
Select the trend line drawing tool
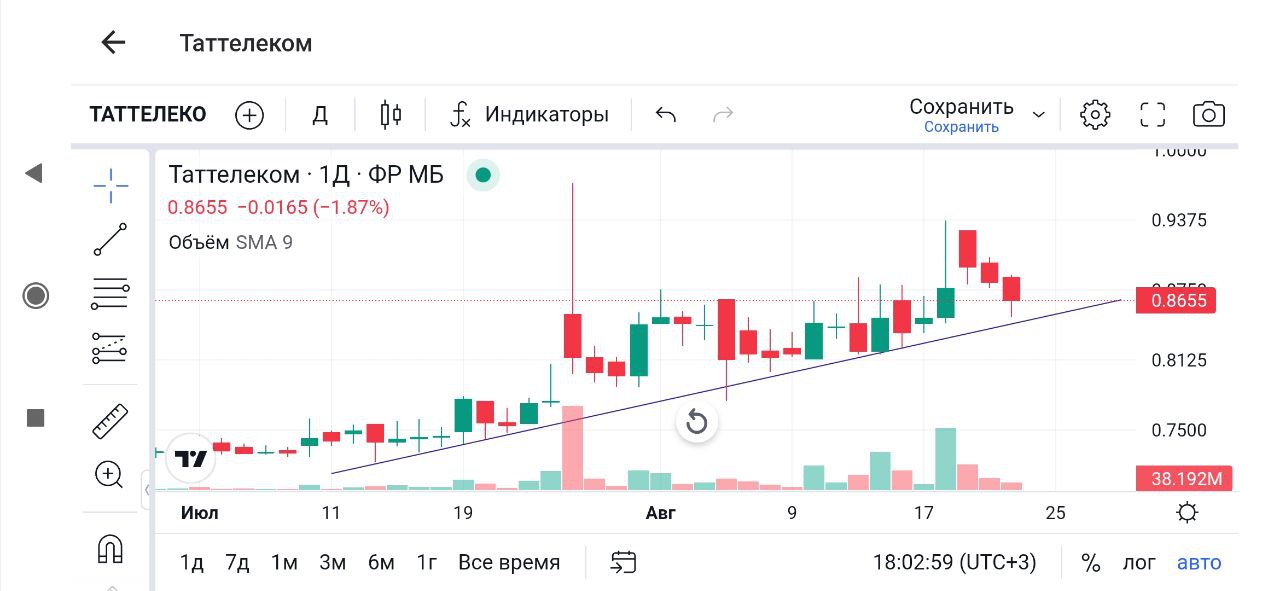(x=110, y=240)
